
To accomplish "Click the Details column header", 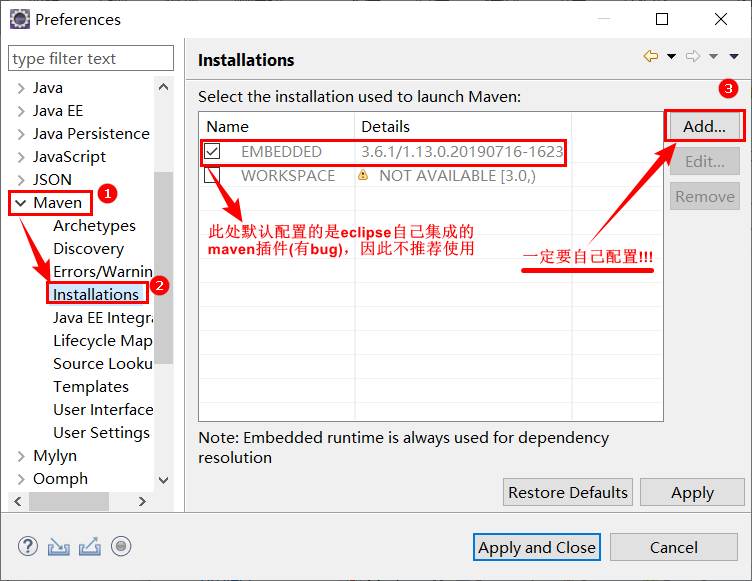I will coord(463,126).
